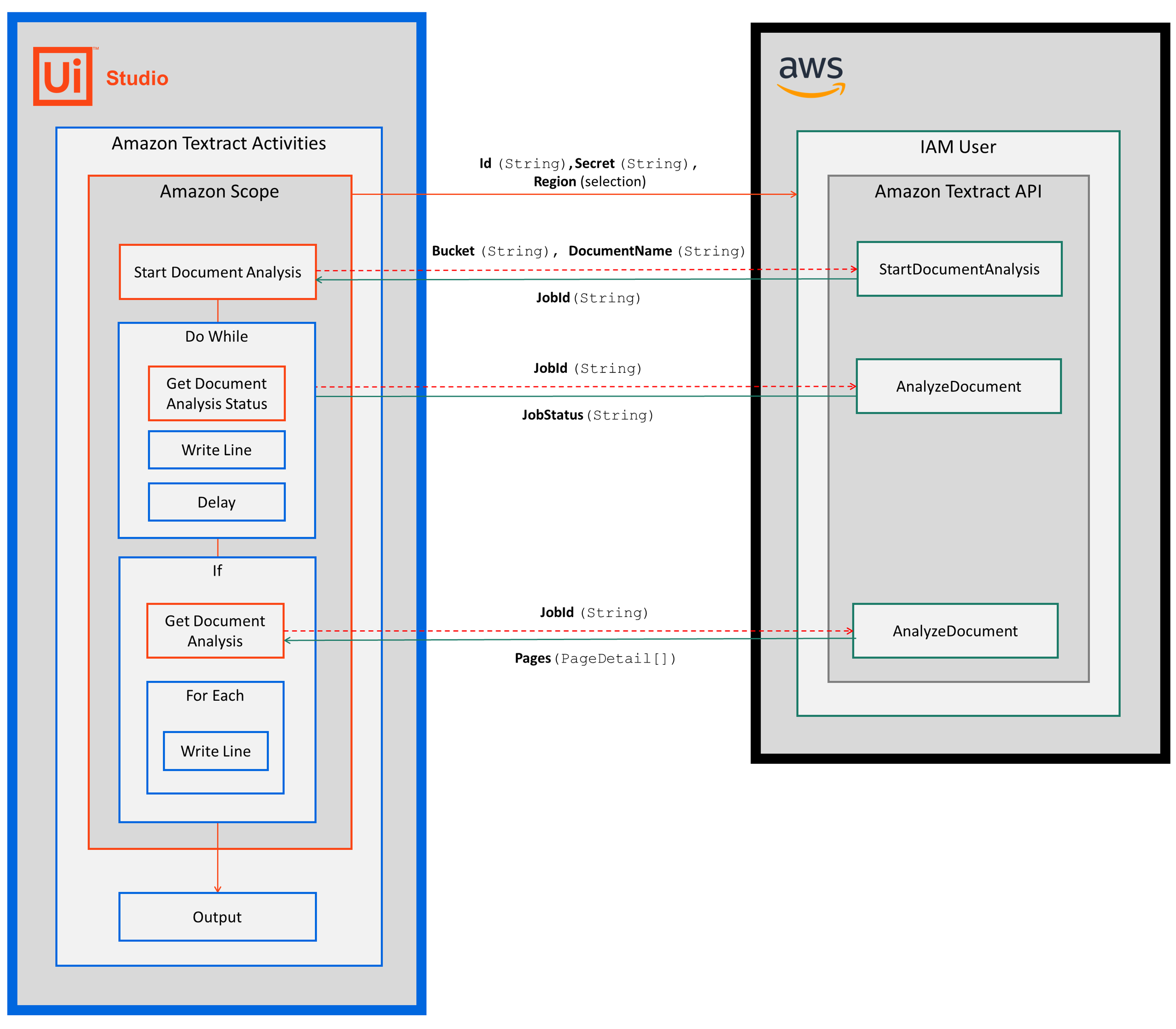Select the Amazon Textract Activities panel header
The image size is (1176, 1029).
tap(218, 143)
